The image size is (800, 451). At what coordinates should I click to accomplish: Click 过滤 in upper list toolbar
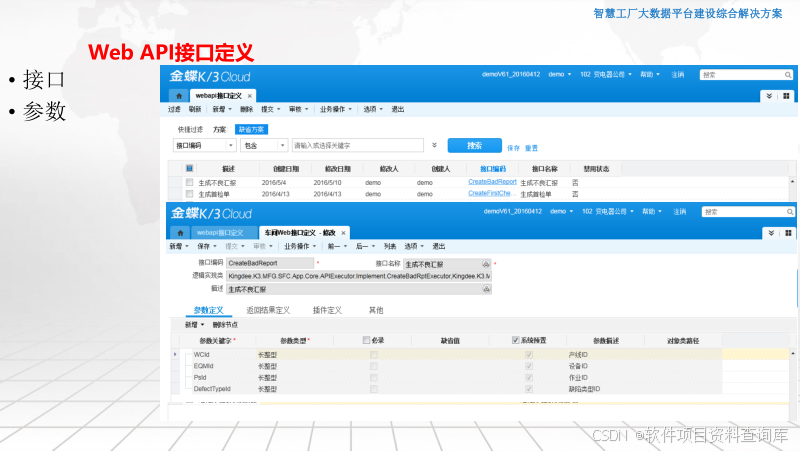pyautogui.click(x=174, y=109)
